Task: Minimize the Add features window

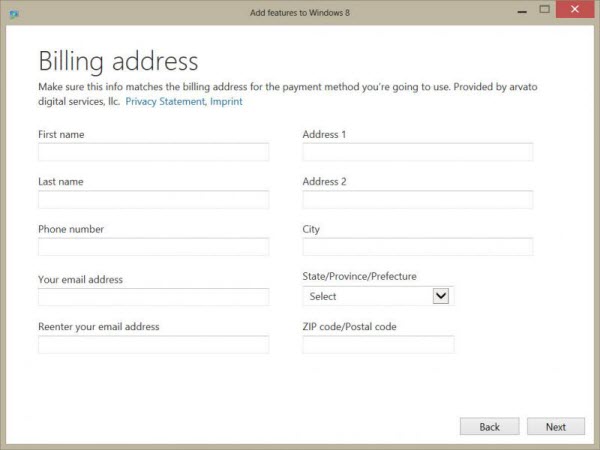Action: [x=522, y=11]
